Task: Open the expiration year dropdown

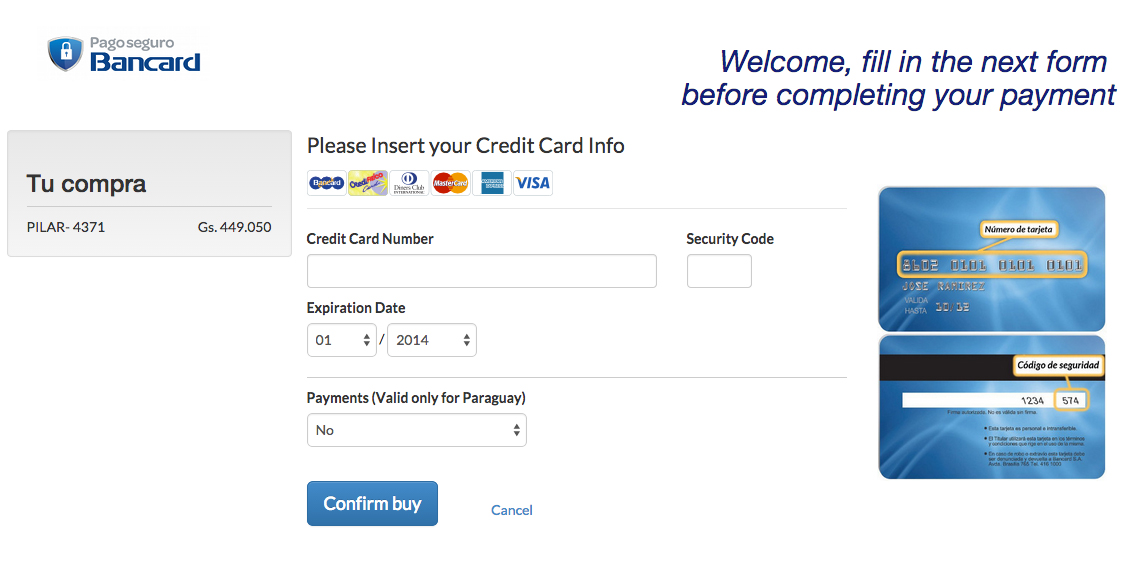Action: (432, 340)
